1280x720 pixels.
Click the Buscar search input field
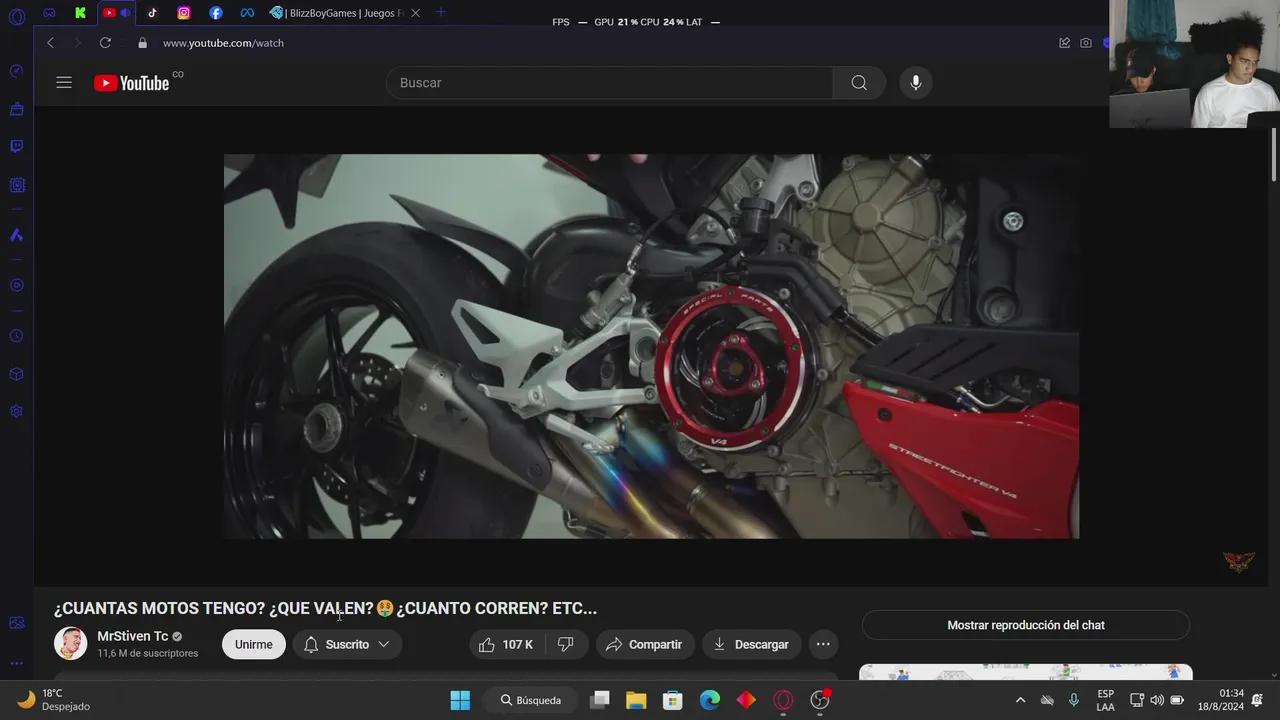(x=610, y=83)
